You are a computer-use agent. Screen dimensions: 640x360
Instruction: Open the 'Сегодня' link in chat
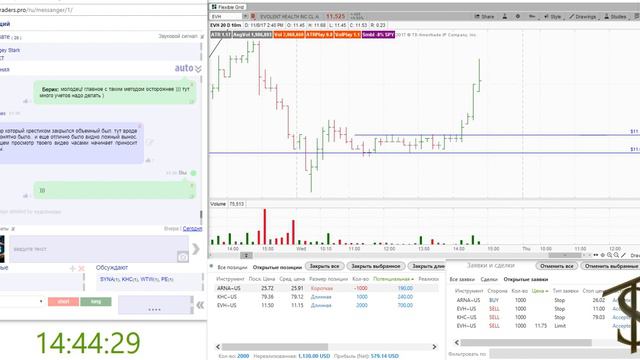192,229
